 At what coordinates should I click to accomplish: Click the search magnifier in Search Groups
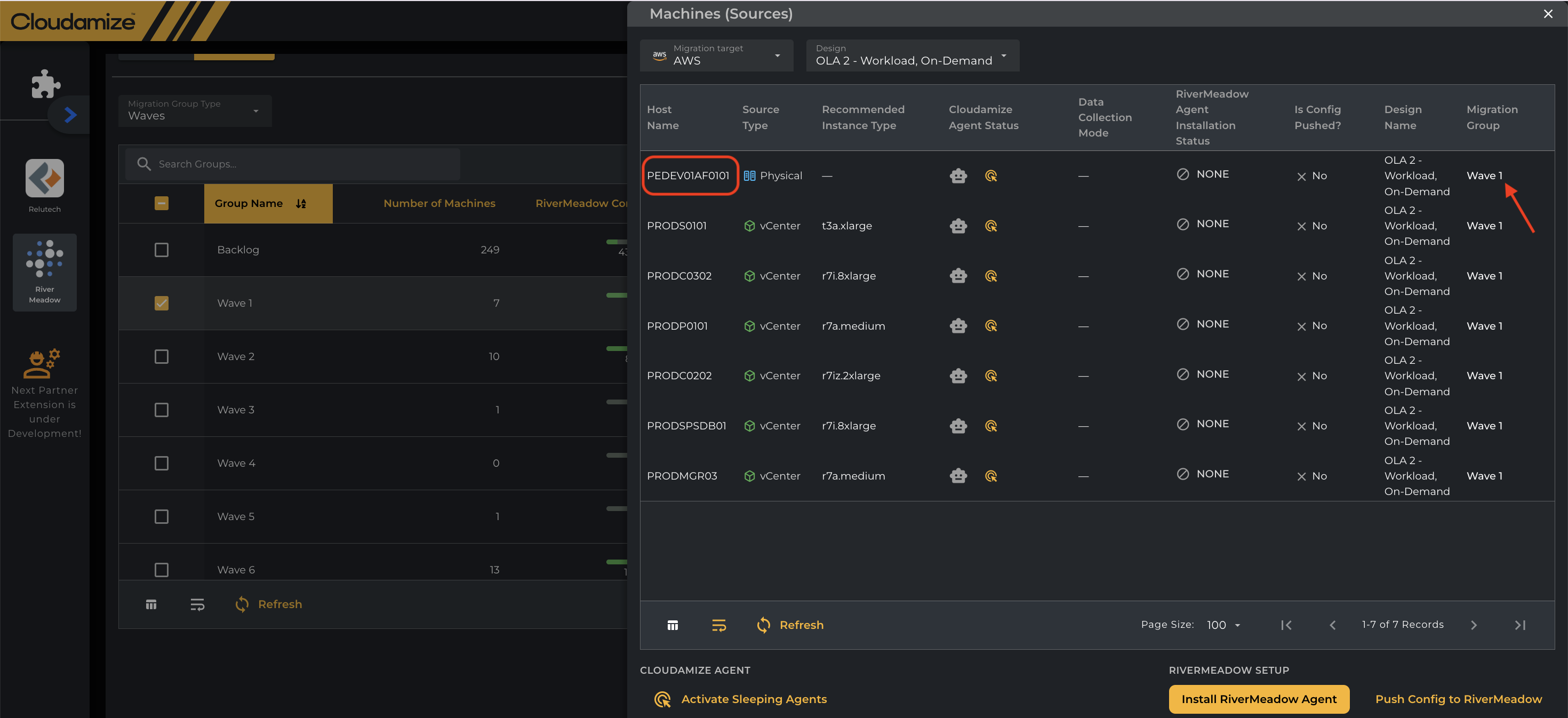pyautogui.click(x=143, y=164)
